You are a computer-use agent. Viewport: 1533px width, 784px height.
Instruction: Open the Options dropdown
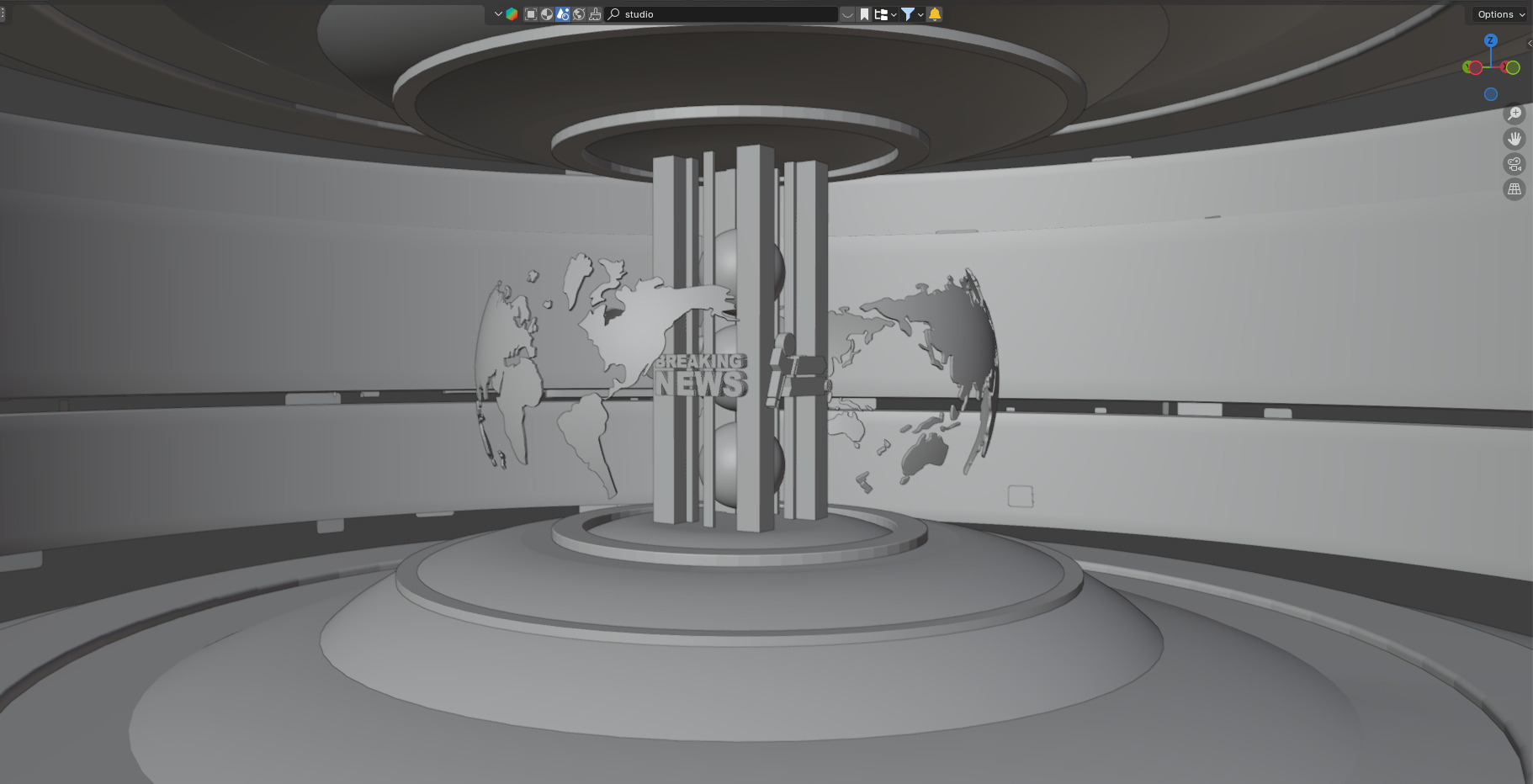click(1501, 14)
